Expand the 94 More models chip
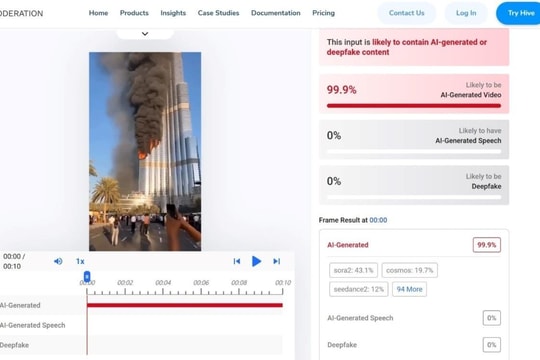The image size is (540, 360). [409, 289]
